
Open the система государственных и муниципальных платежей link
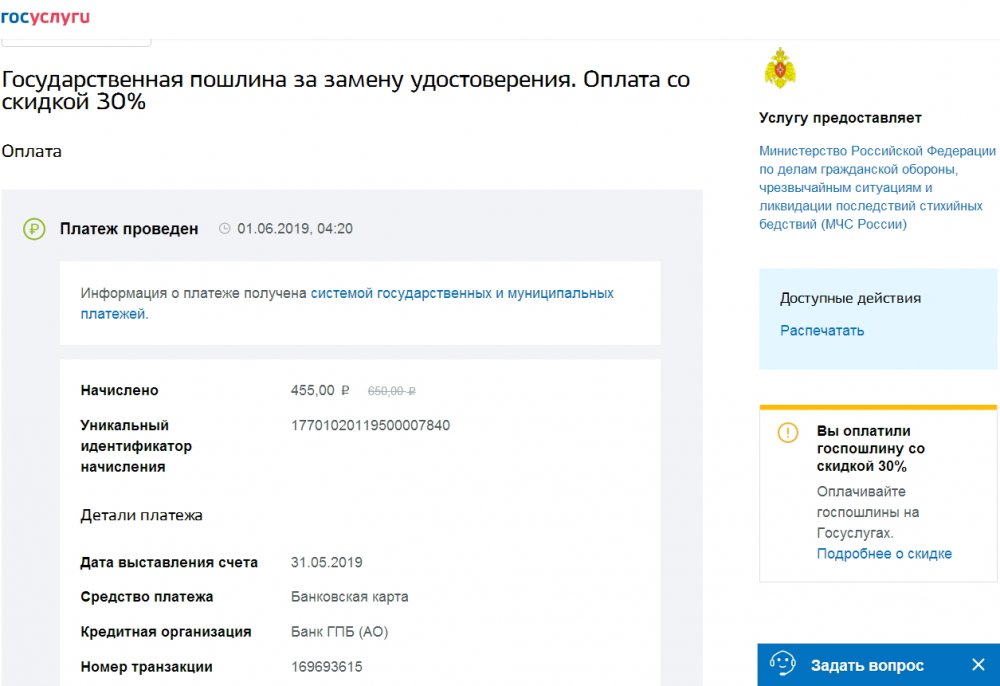(x=461, y=293)
